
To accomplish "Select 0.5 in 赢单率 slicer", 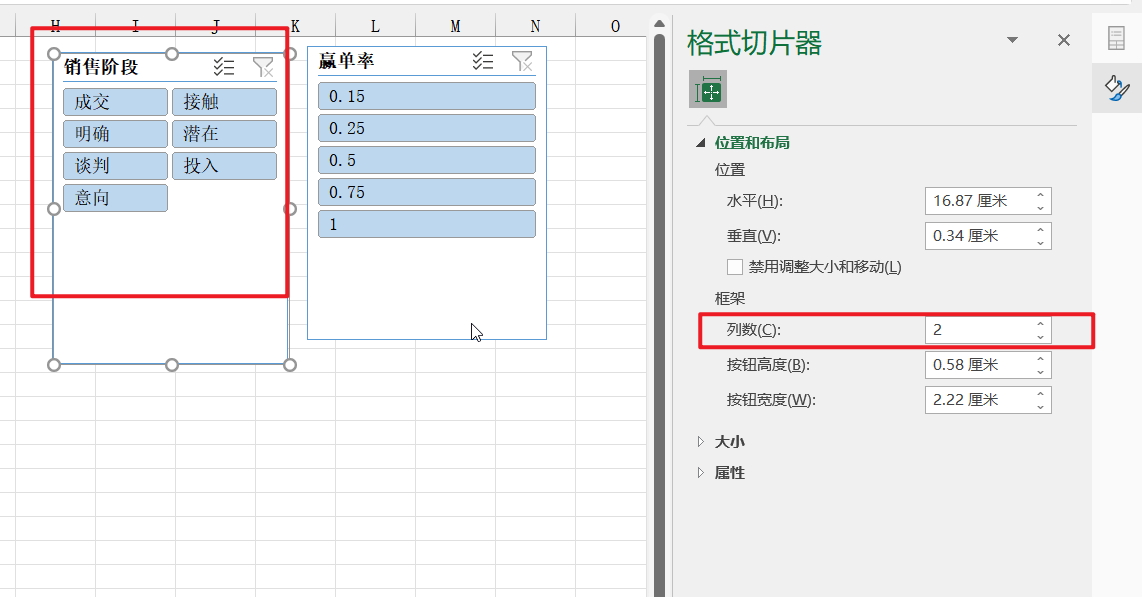I will tap(427, 160).
